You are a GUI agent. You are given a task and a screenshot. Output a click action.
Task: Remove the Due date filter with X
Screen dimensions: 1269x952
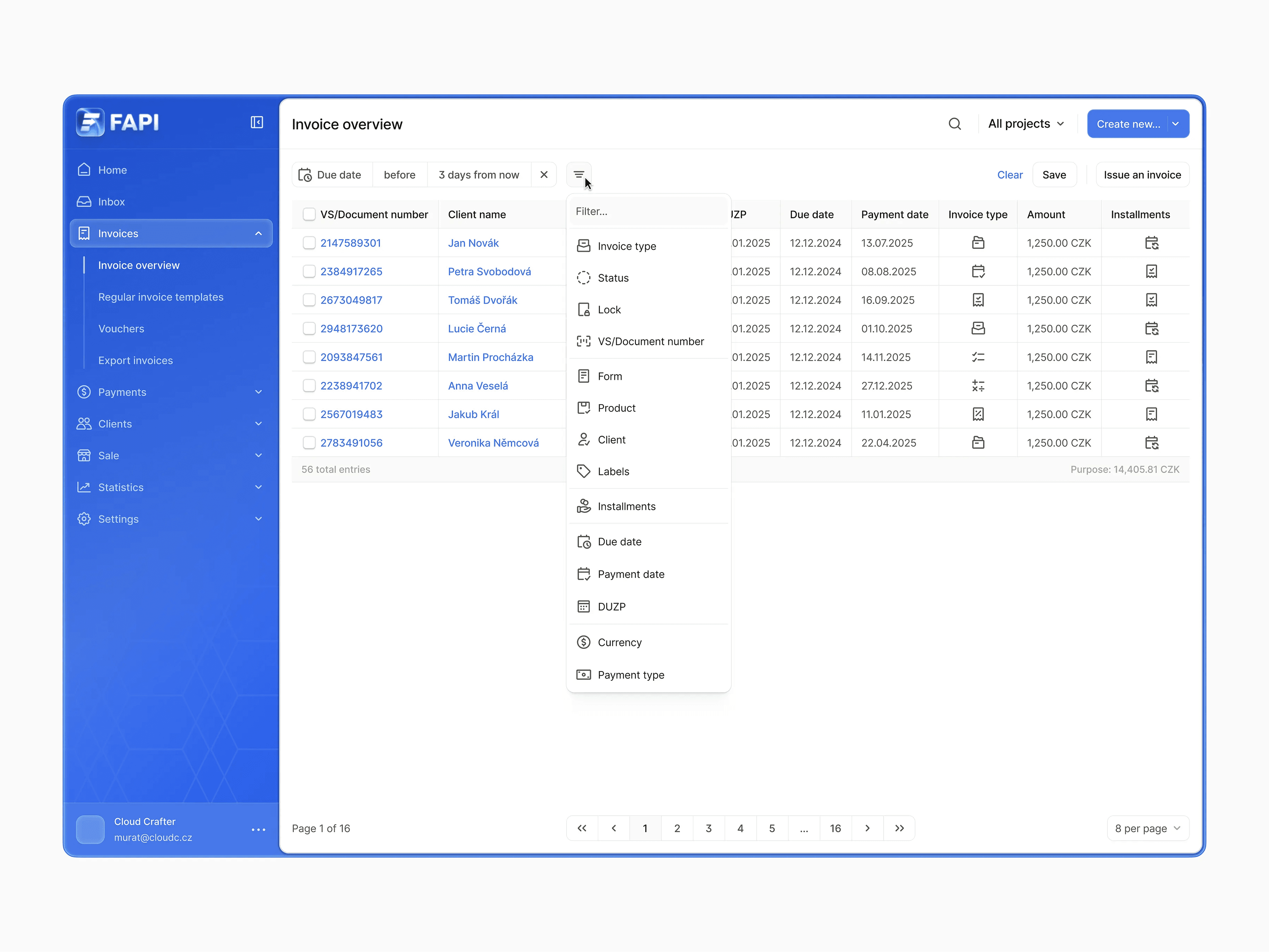pyautogui.click(x=544, y=175)
